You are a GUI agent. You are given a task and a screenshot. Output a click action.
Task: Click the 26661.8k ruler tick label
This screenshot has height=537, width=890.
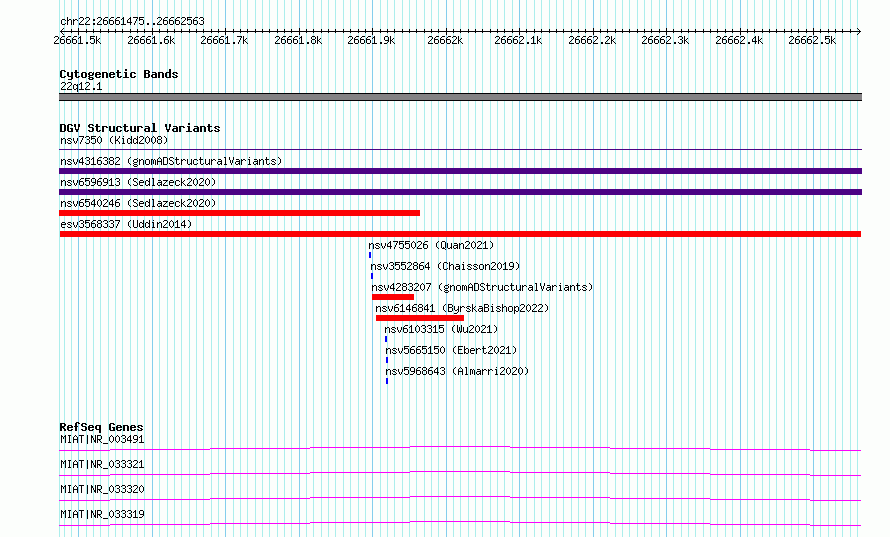click(x=298, y=41)
